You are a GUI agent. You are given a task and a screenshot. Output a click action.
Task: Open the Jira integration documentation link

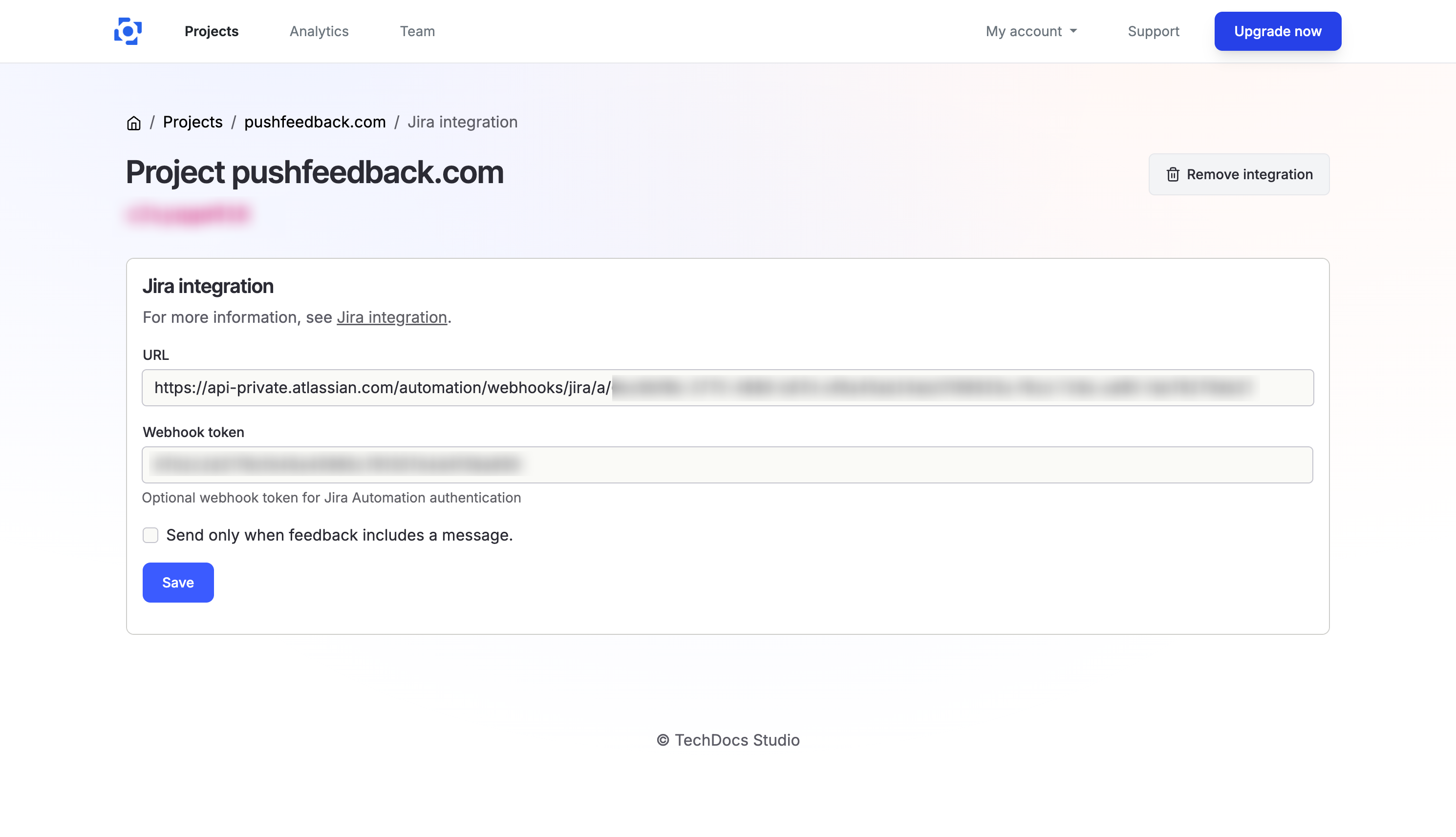click(x=391, y=317)
